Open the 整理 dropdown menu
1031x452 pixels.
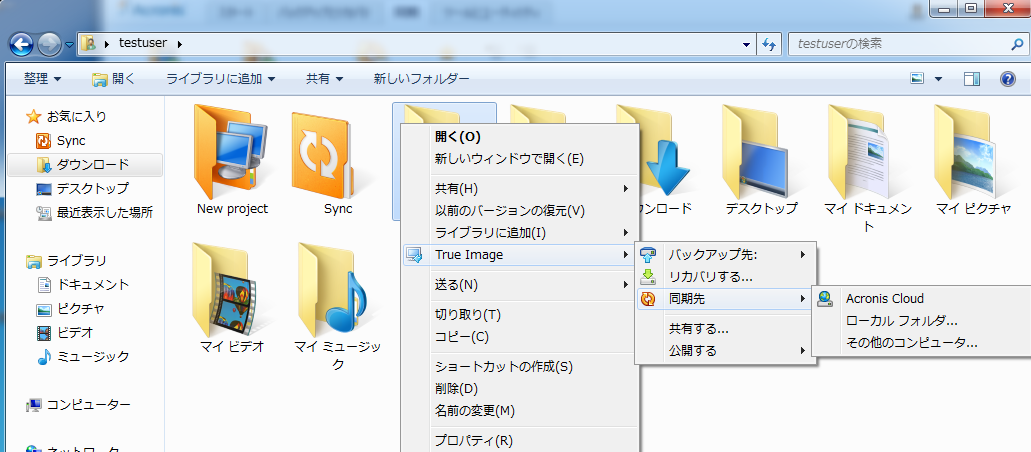[42, 79]
